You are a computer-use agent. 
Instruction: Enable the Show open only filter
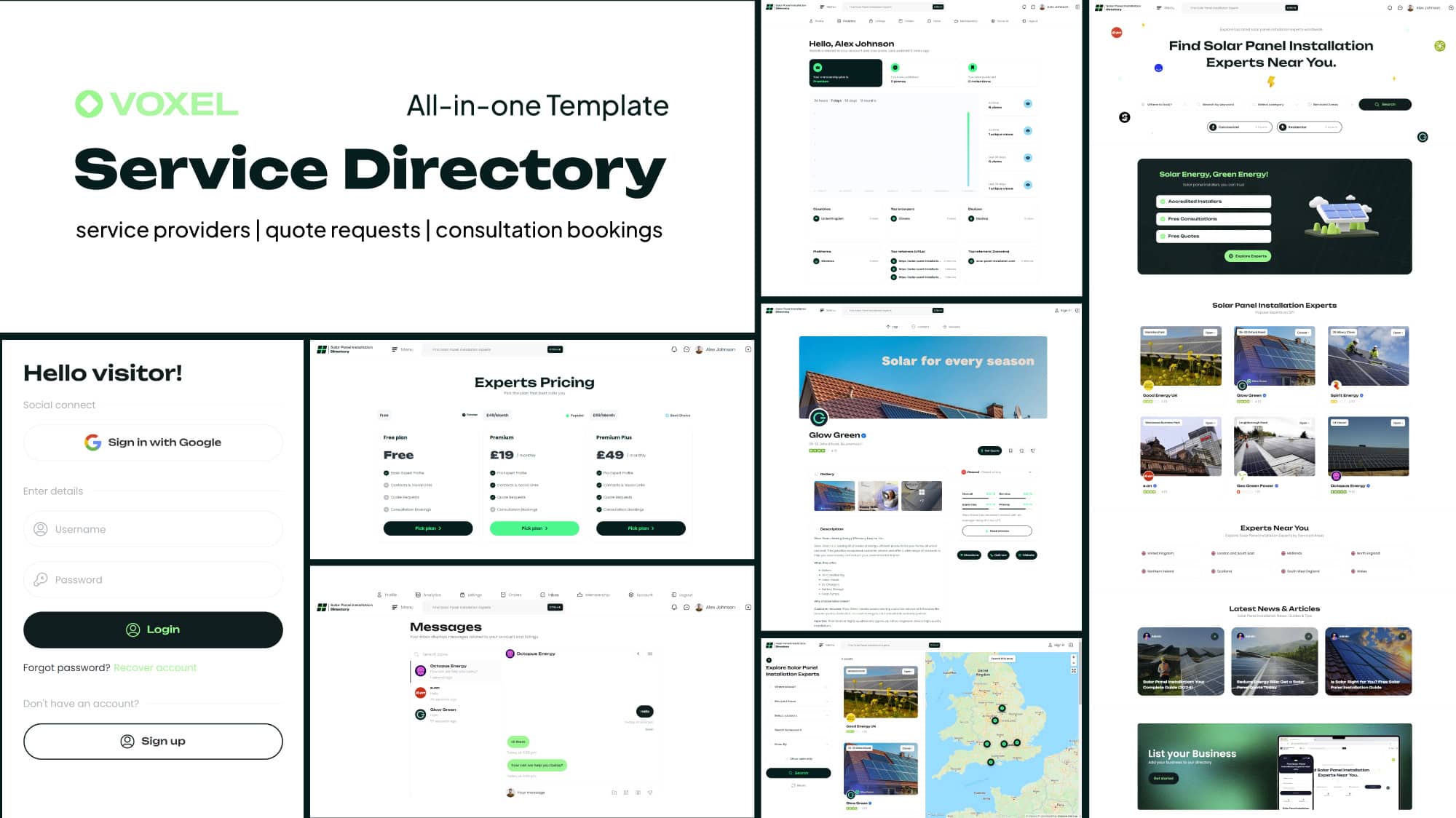coord(788,758)
